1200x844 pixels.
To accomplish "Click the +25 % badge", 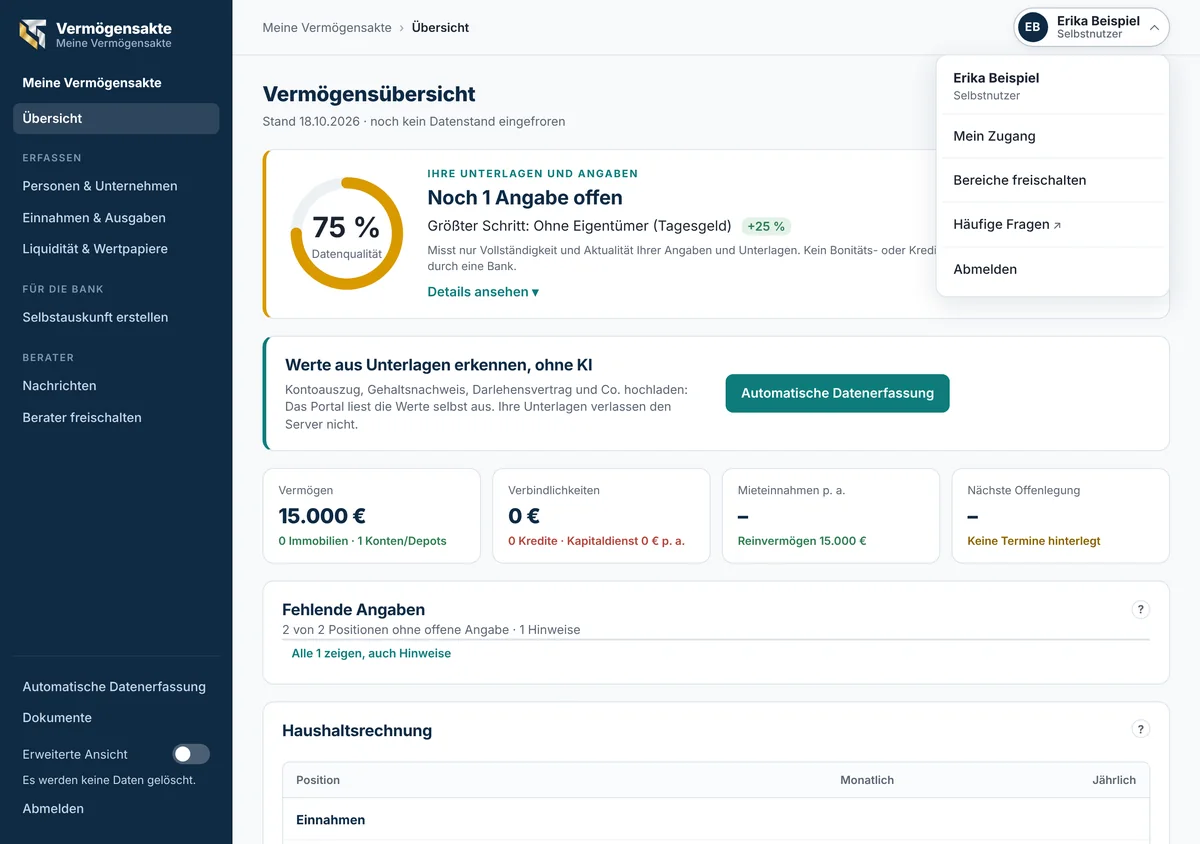I will [766, 226].
